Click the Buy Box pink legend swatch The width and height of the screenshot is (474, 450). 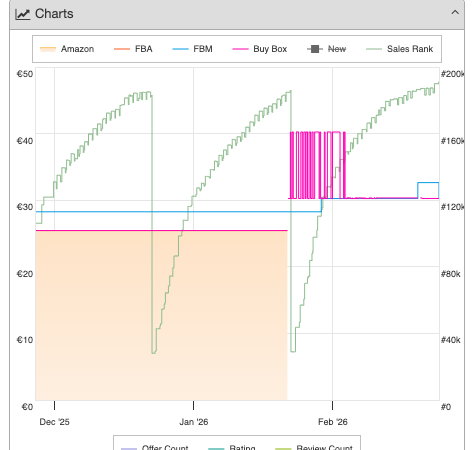(x=240, y=49)
